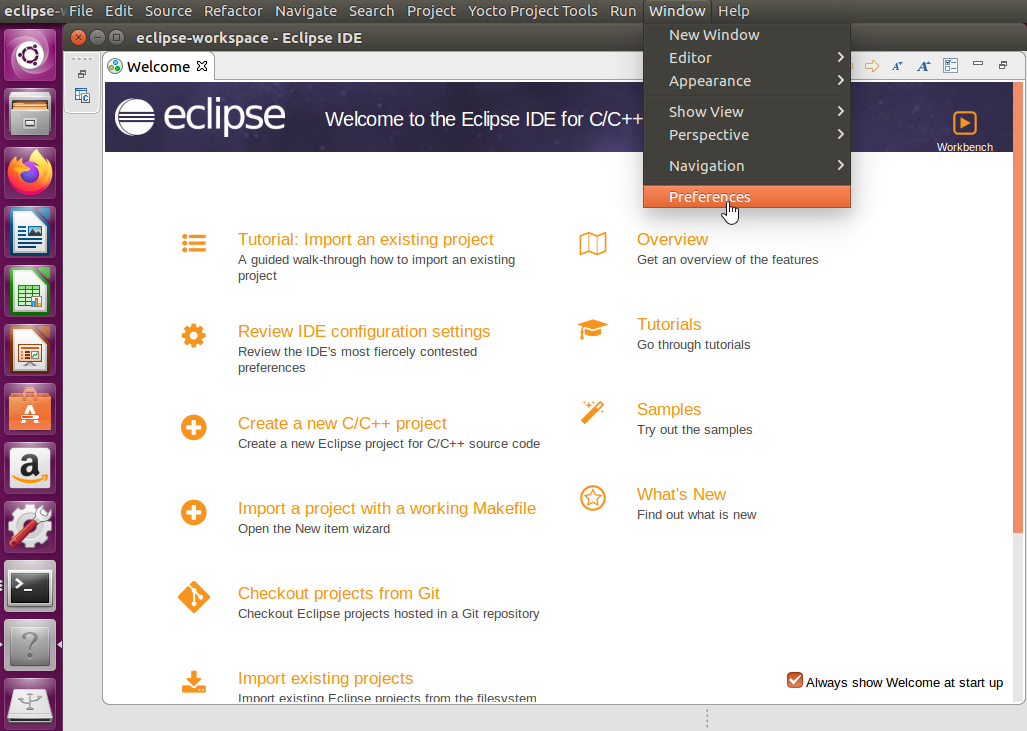This screenshot has width=1027, height=731.
Task: Open the File menu
Action: pos(81,11)
